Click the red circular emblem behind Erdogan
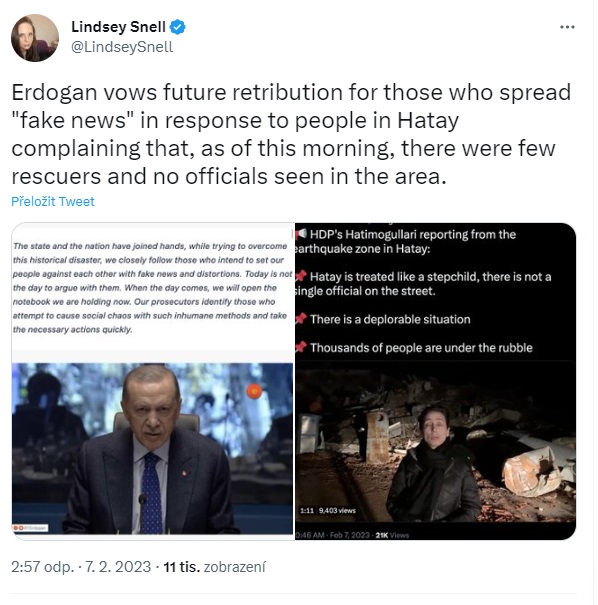Image resolution: width=598 pixels, height=605 pixels. point(255,391)
